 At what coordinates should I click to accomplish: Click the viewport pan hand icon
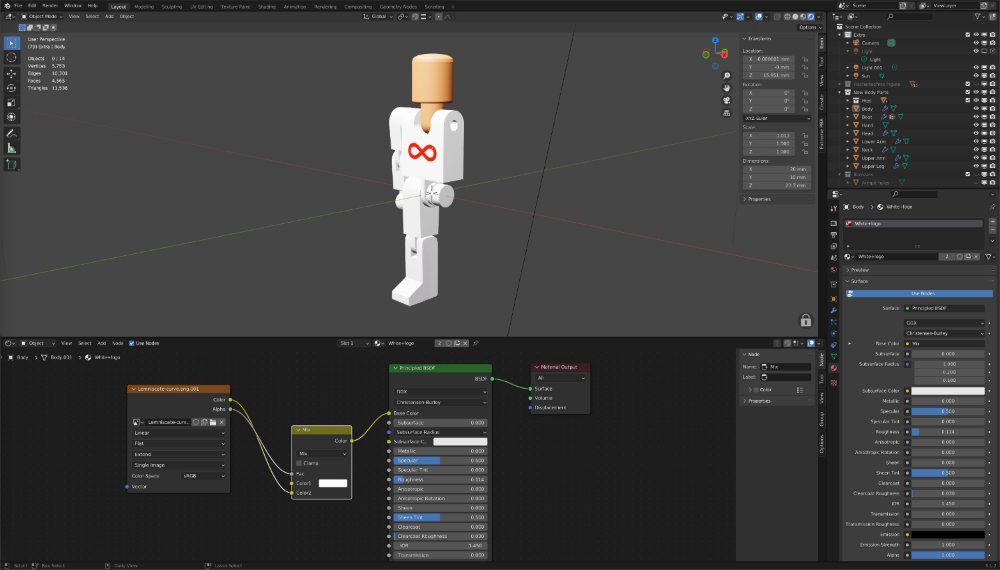pyautogui.click(x=726, y=88)
